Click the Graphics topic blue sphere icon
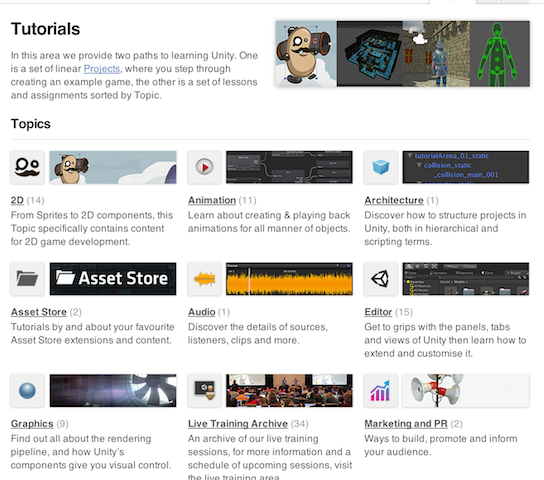544x480 pixels. 27,391
